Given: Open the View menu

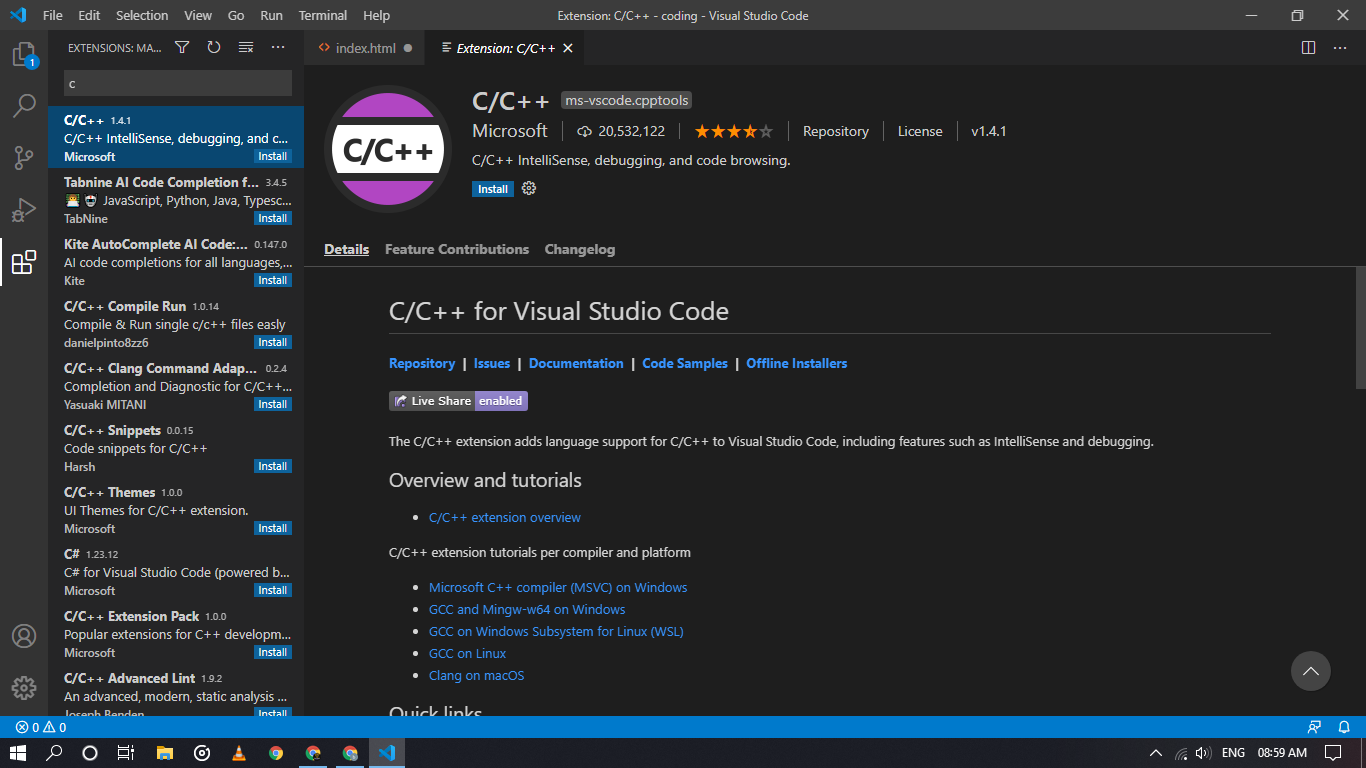Looking at the screenshot, I should 198,15.
